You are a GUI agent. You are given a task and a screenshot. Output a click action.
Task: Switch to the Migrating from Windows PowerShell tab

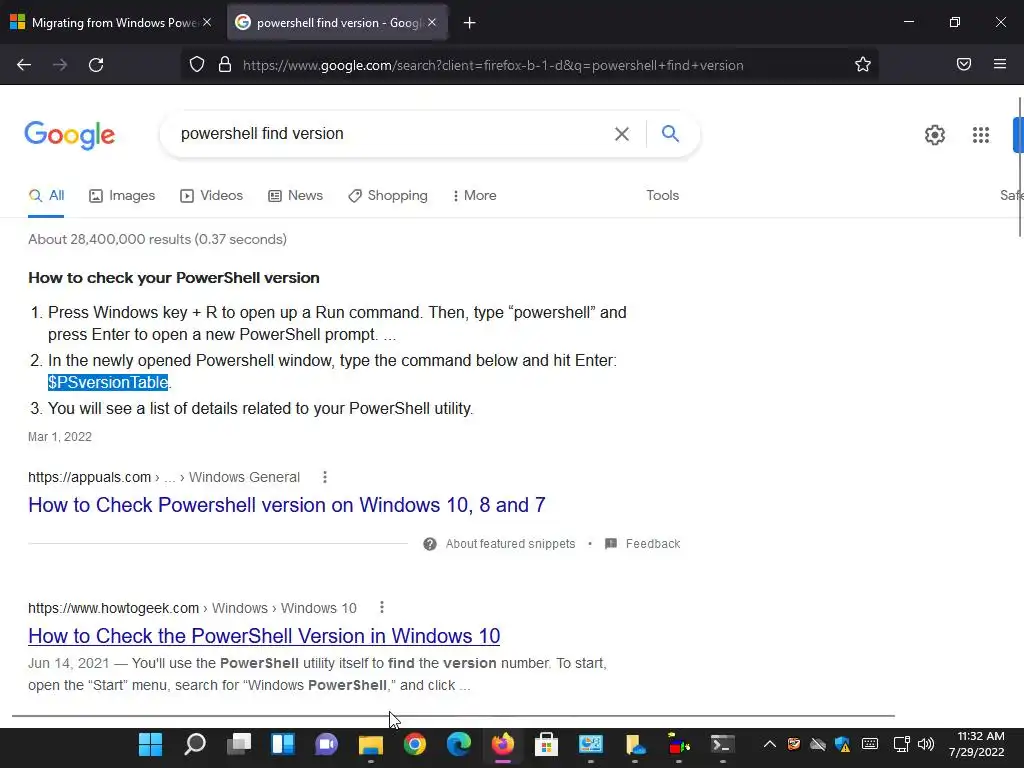[x=110, y=22]
